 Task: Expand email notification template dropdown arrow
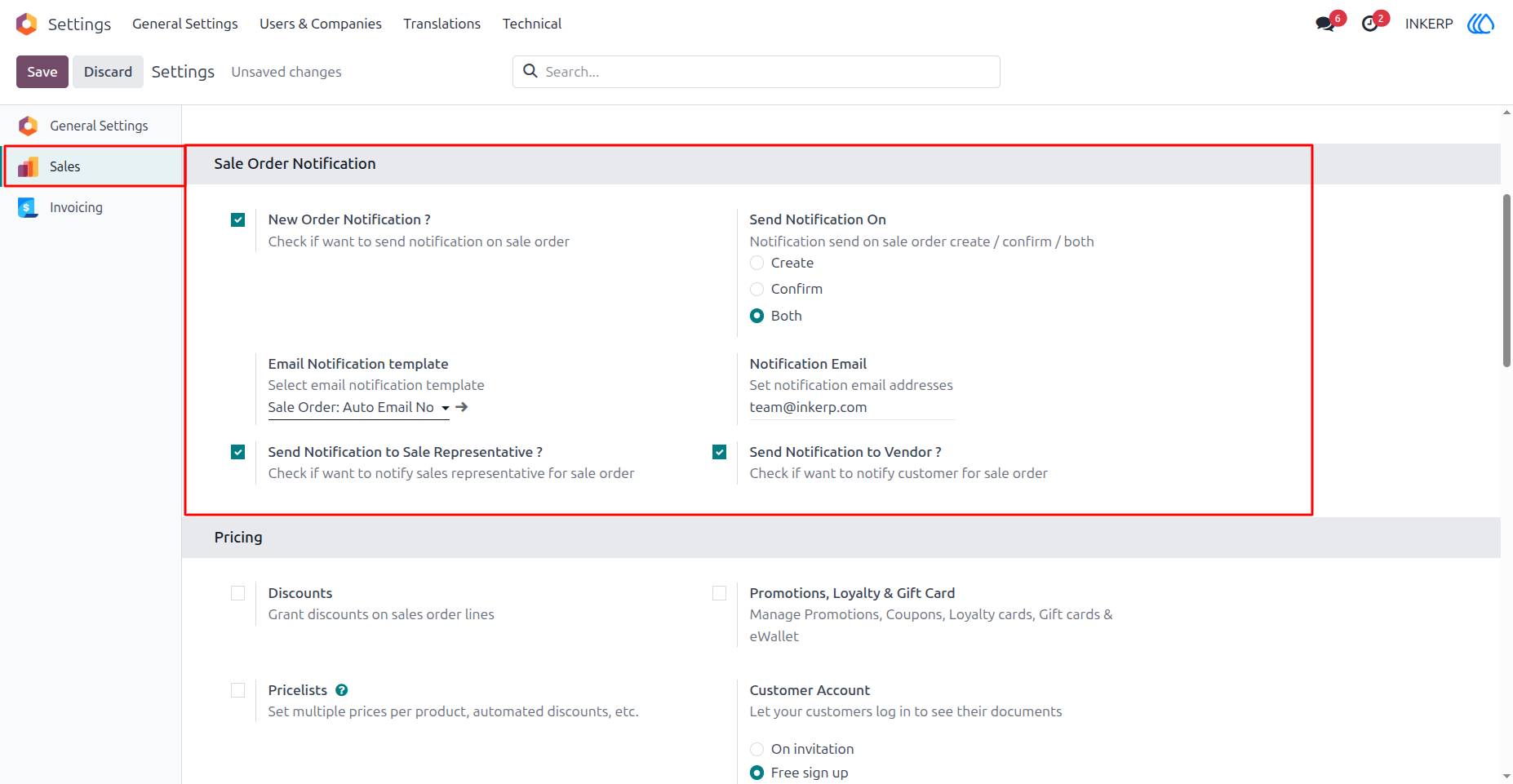pos(446,408)
